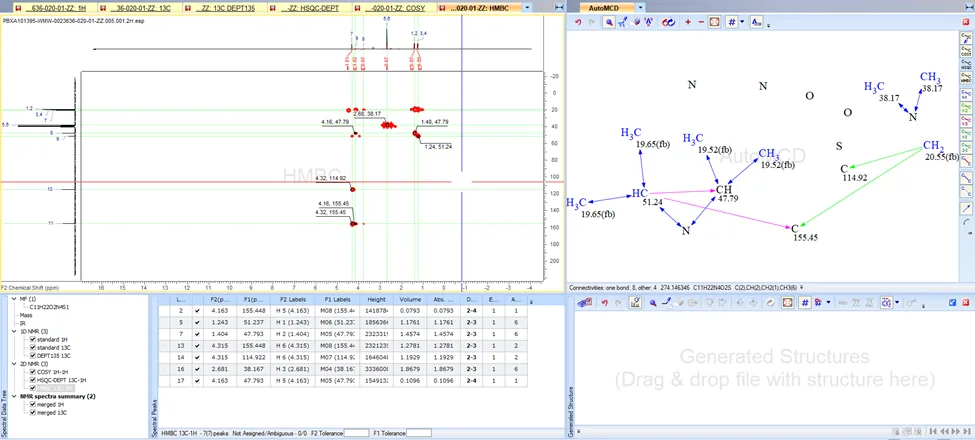The image size is (975, 440).
Task: Jump to last generated structure
Action: 969,431
